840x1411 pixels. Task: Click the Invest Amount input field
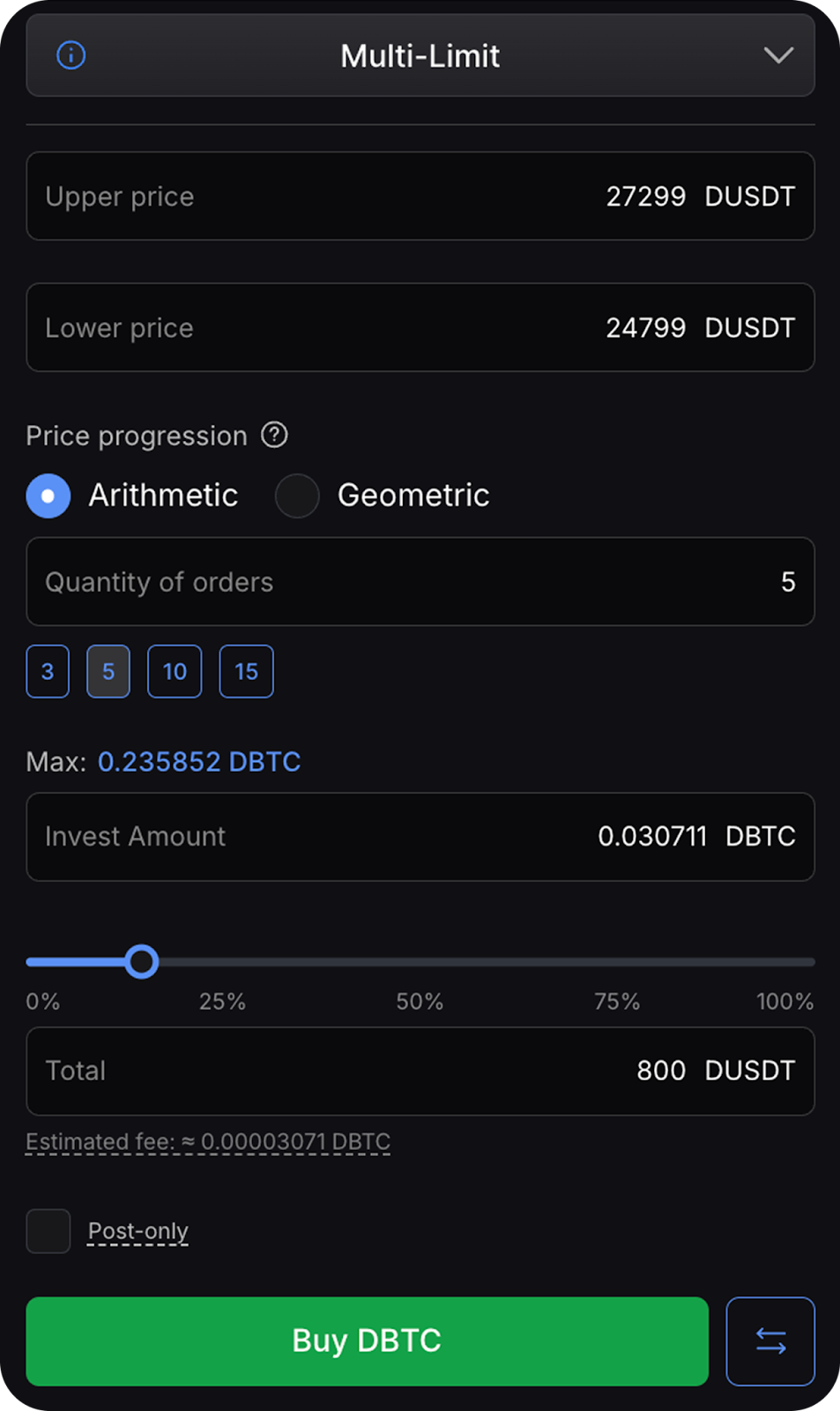point(420,836)
